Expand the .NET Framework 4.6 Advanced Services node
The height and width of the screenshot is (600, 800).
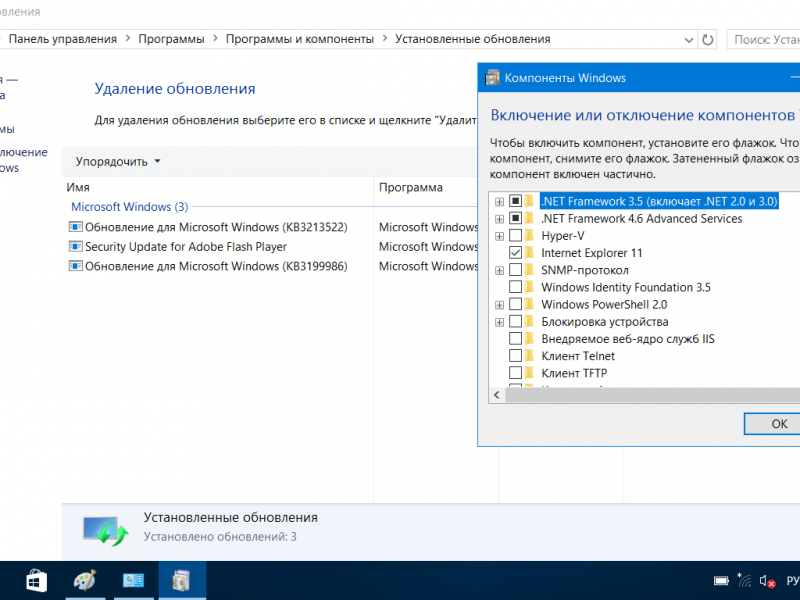click(x=499, y=219)
